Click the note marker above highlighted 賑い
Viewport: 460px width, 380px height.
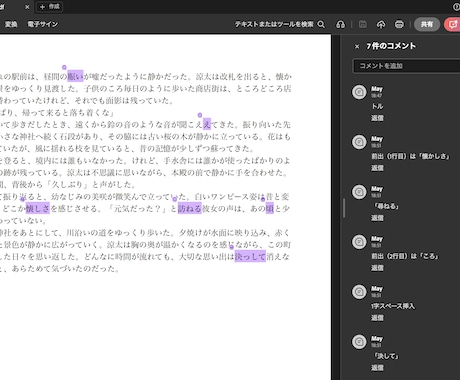click(64, 67)
